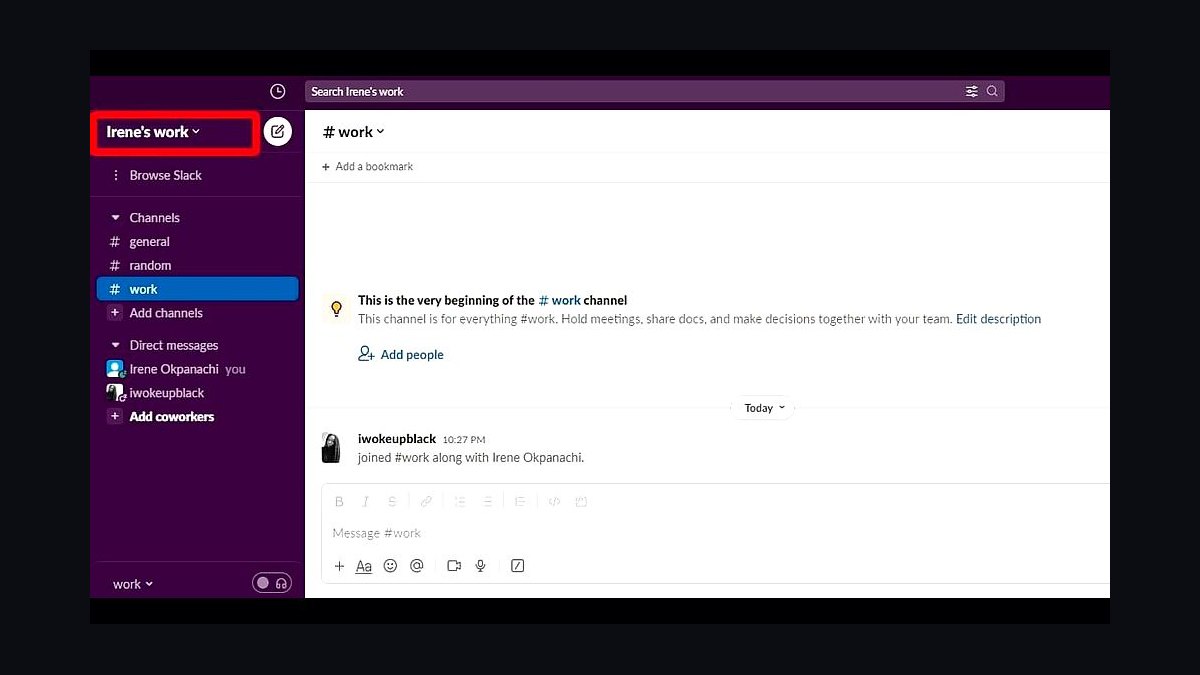Collapse the Direct messages section

coord(116,346)
